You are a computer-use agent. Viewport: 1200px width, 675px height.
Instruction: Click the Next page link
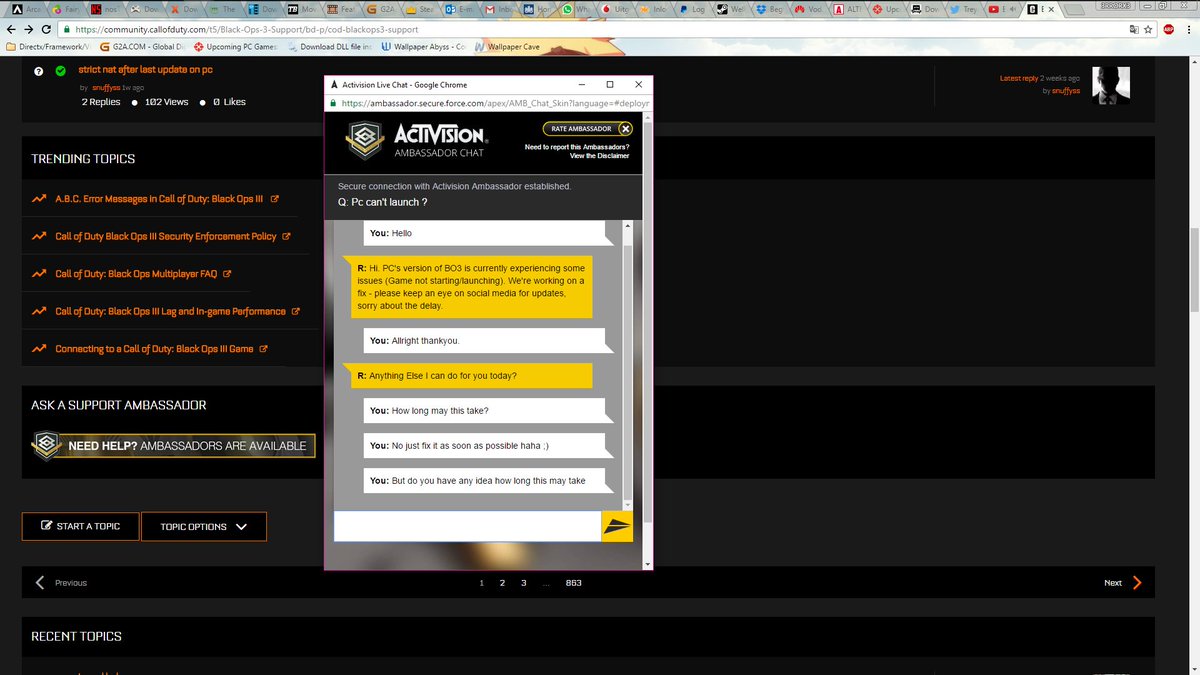[x=1113, y=583]
